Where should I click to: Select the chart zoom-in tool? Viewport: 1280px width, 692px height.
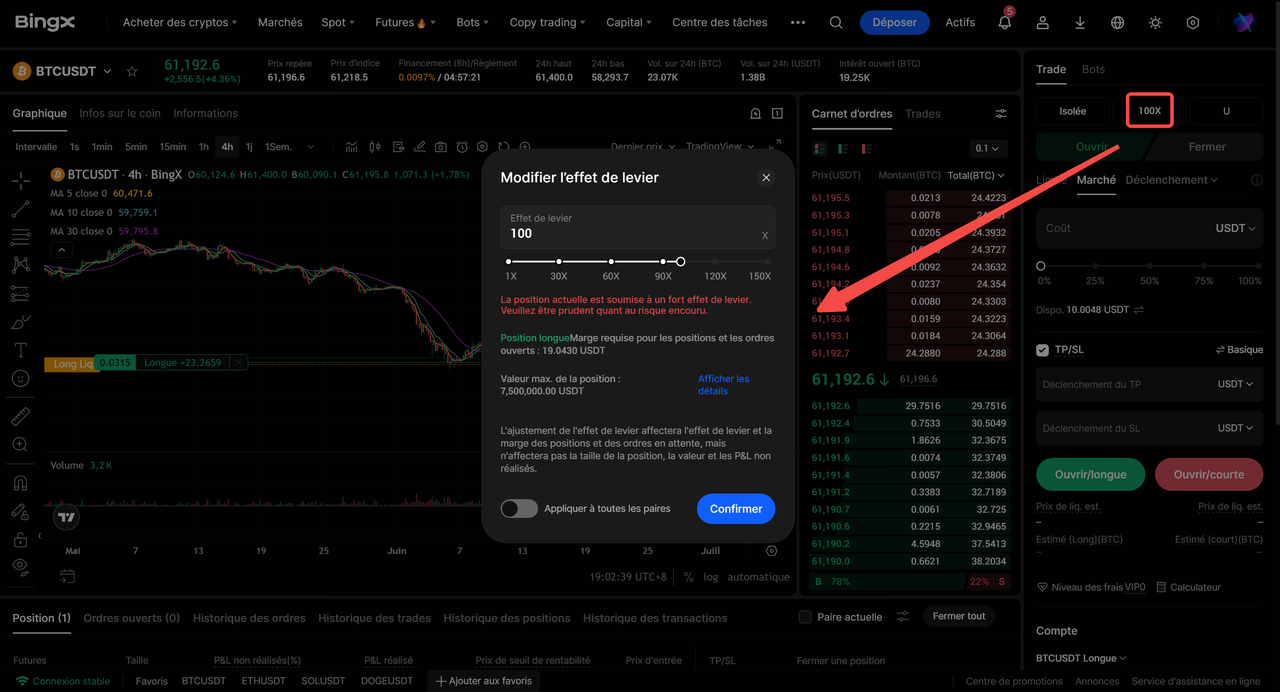pos(20,444)
